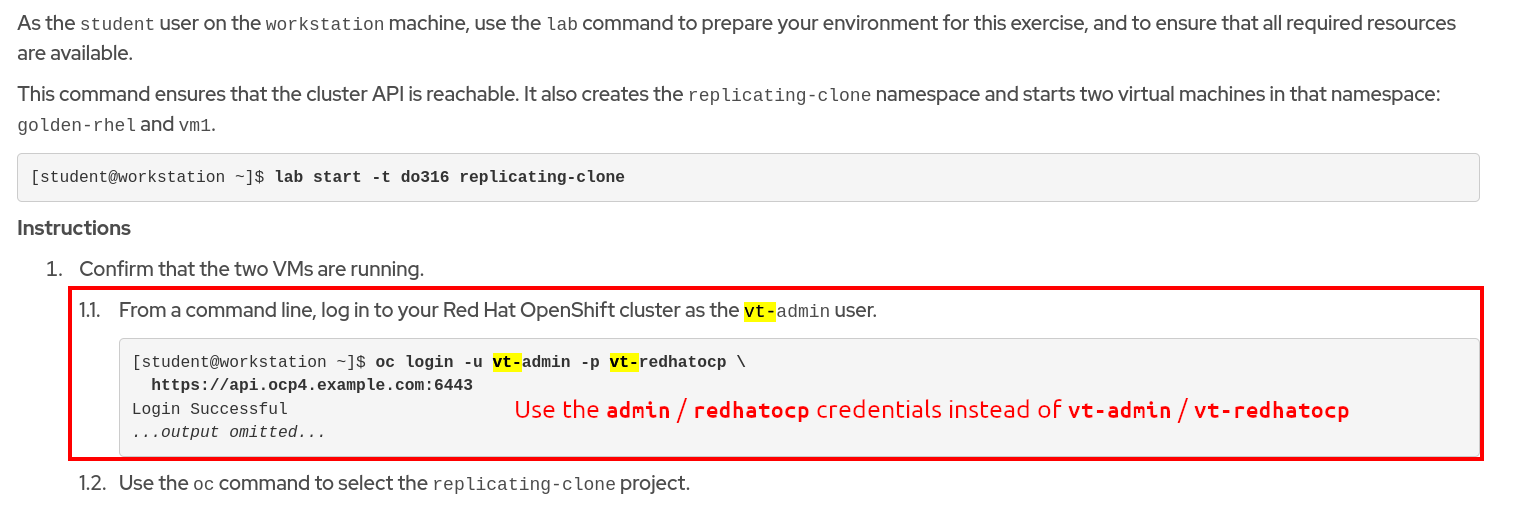Click the '...output omitted...' italic text
Screen dimensions: 1526x507
pyautogui.click(x=229, y=432)
